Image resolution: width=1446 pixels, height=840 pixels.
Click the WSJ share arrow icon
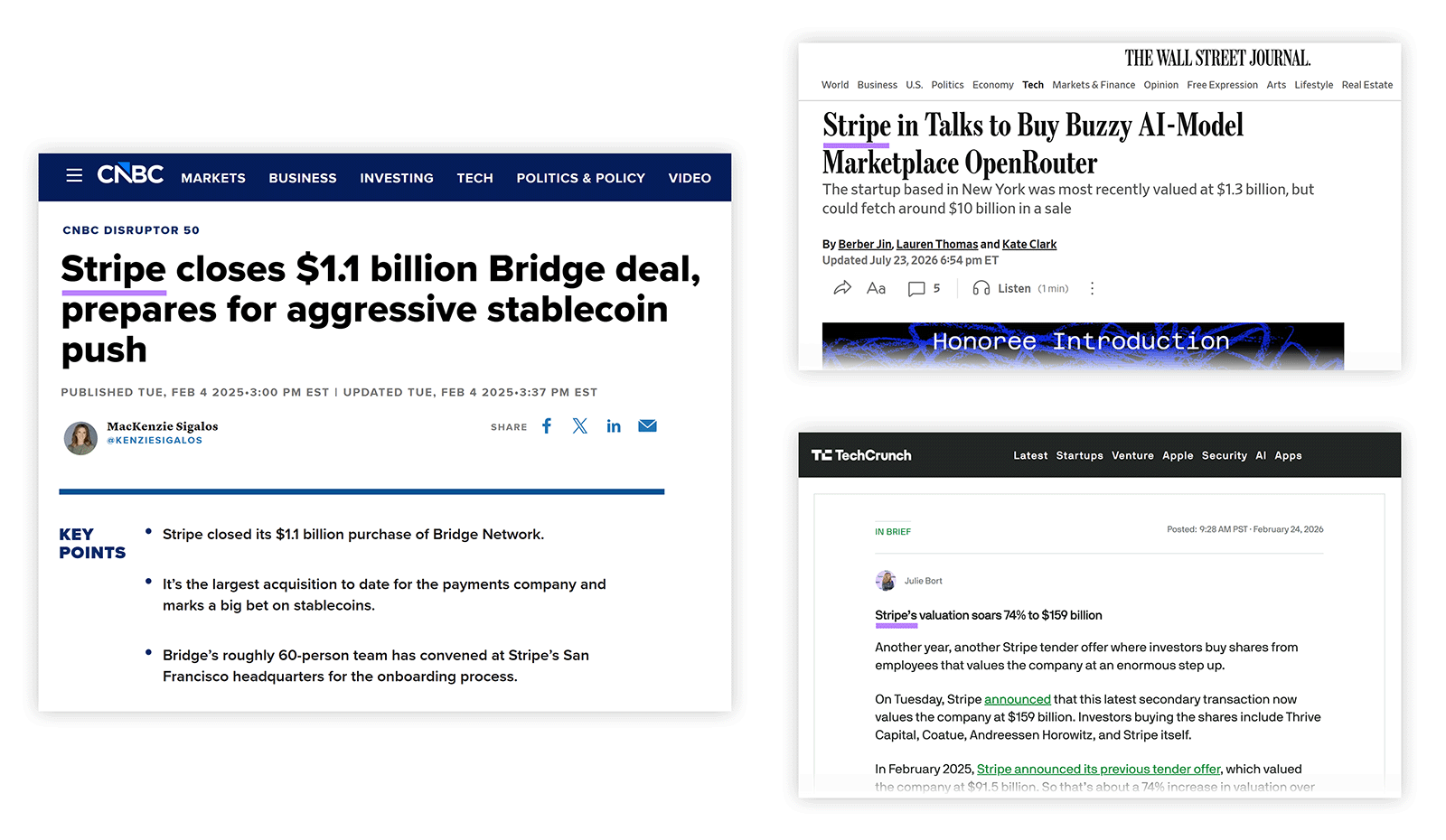pos(842,288)
